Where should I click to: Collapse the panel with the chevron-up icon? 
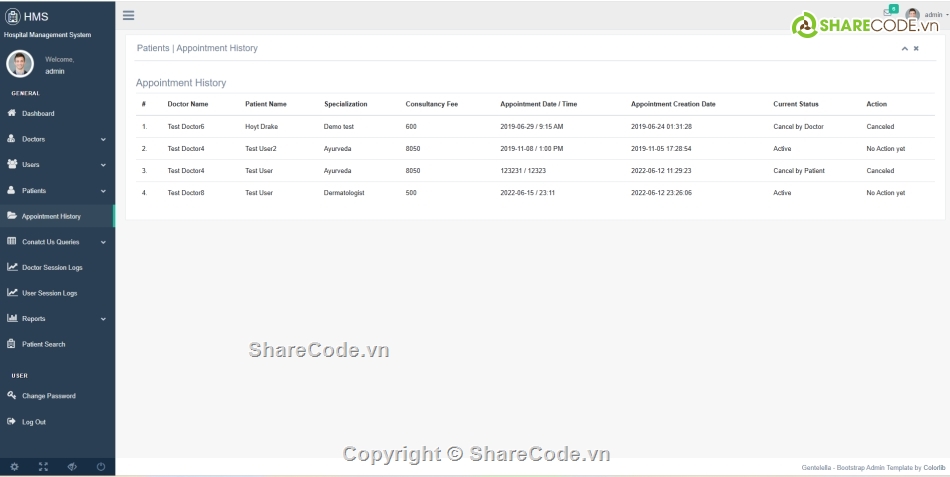point(904,48)
